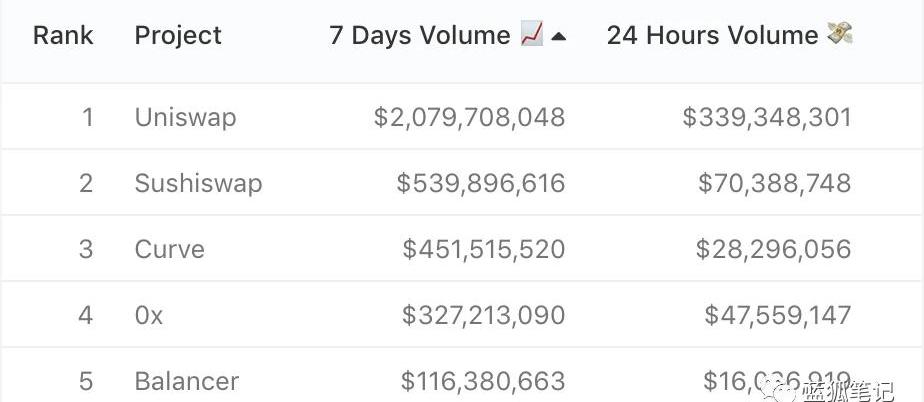The width and height of the screenshot is (924, 402).
Task: Click the 24 Hours Volume column header
Action: pos(712,36)
